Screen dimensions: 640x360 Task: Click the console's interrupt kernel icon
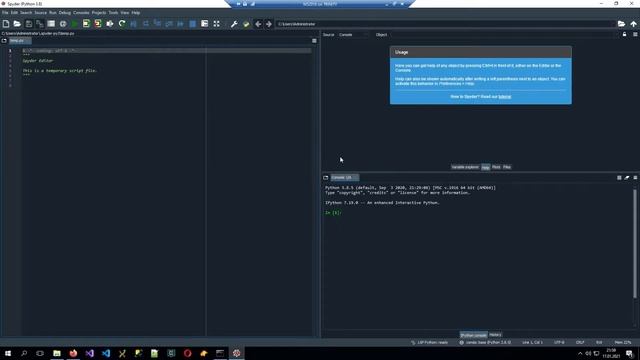tap(619, 178)
